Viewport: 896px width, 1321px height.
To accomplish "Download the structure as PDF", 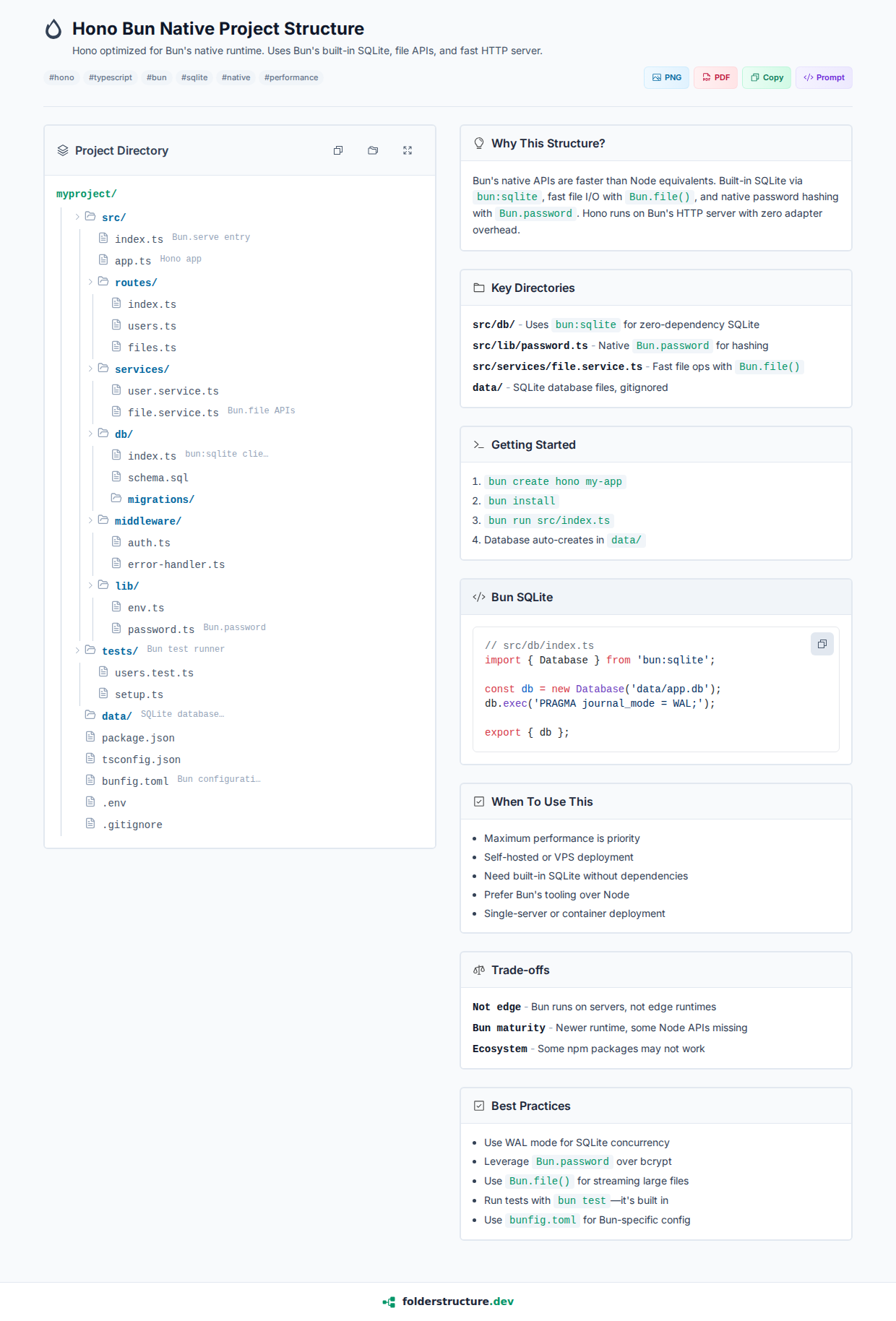I will pyautogui.click(x=715, y=77).
